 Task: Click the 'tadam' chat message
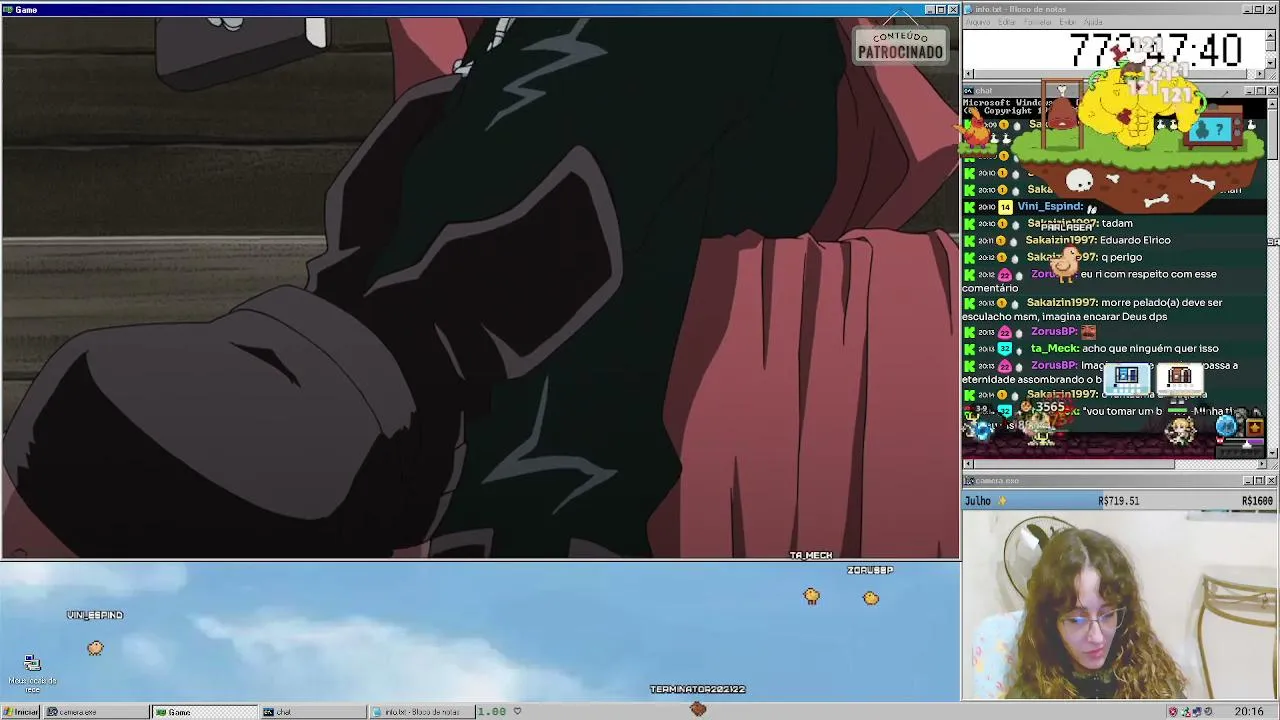coord(1116,224)
